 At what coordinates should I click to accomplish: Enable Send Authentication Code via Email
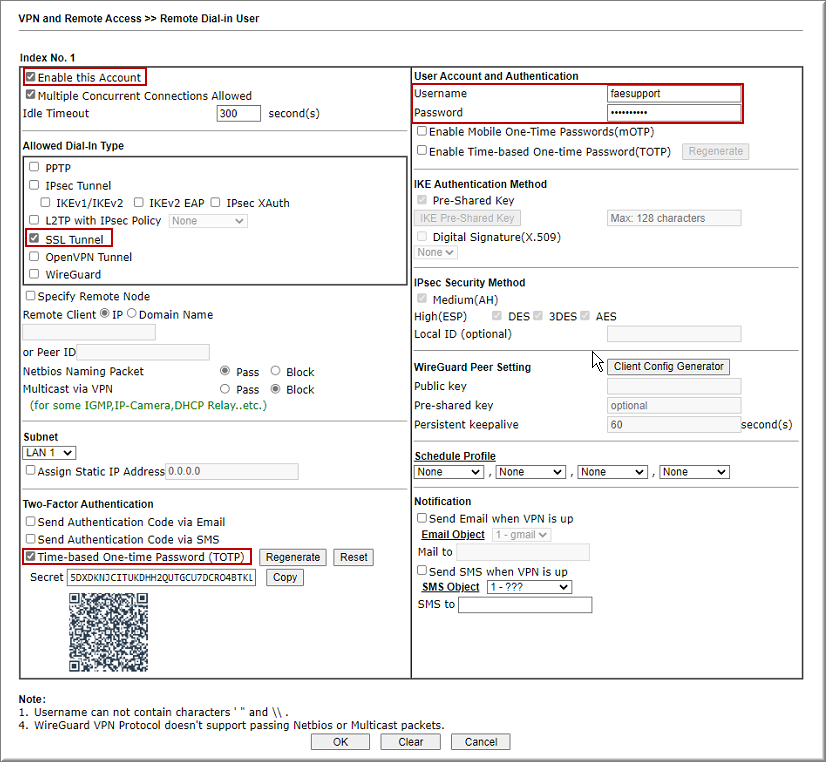31,521
